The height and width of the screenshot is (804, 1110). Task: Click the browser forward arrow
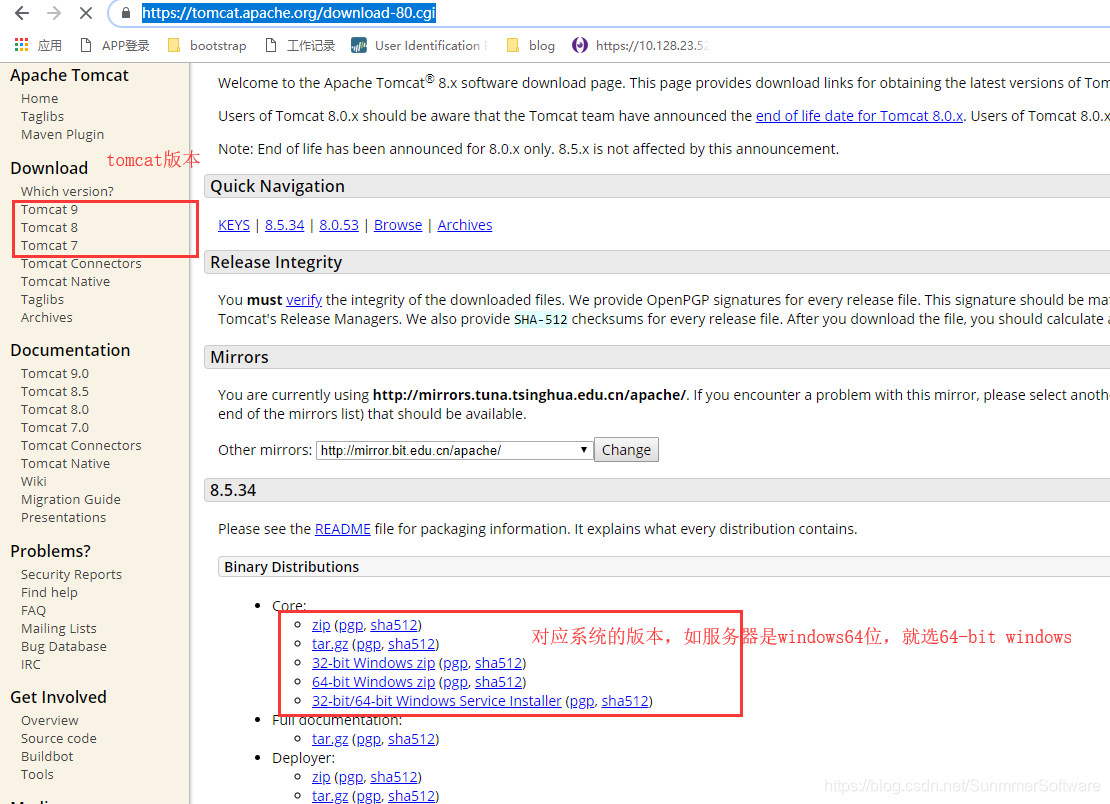point(53,13)
